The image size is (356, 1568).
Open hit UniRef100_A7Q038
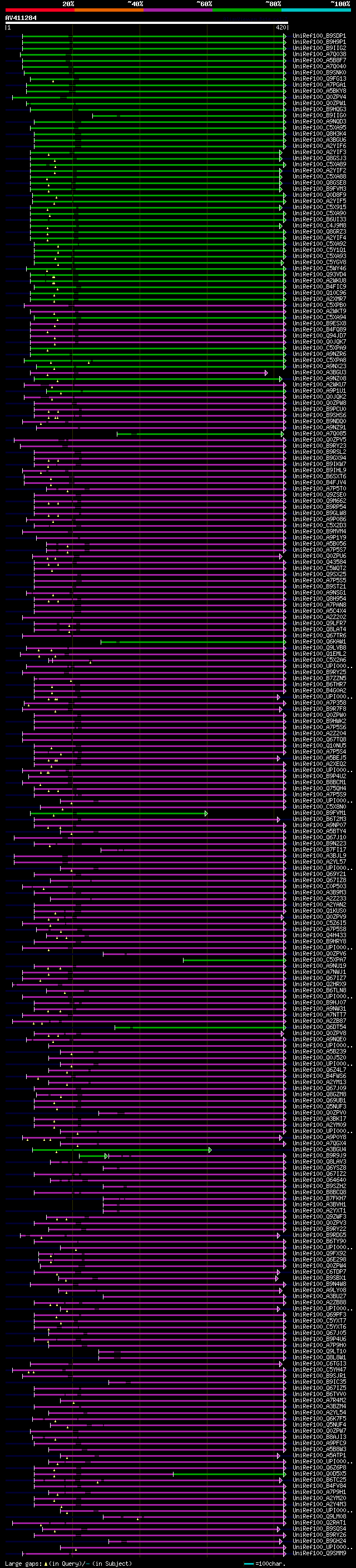point(319,54)
